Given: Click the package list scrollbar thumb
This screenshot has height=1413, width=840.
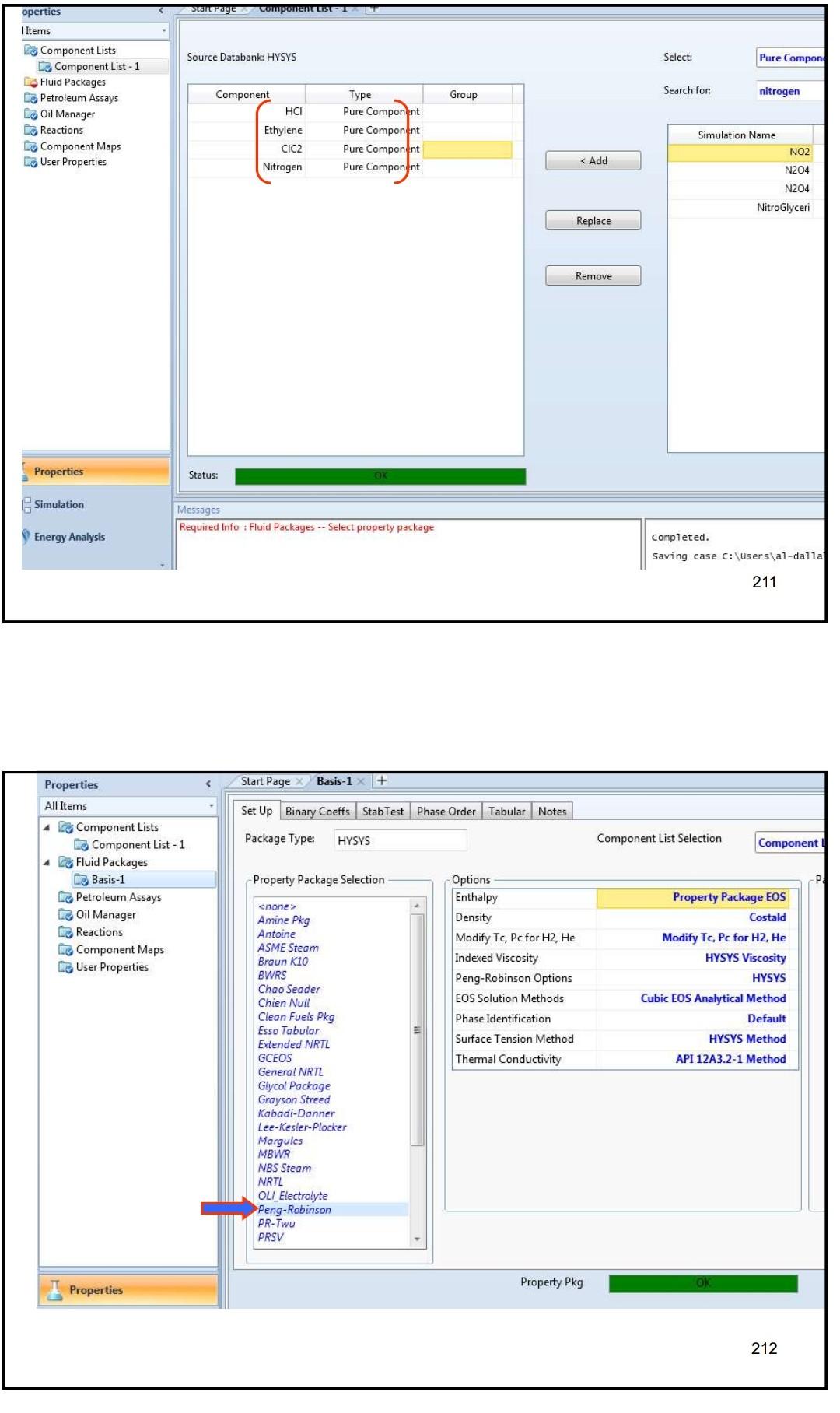Looking at the screenshot, I should tap(417, 1029).
